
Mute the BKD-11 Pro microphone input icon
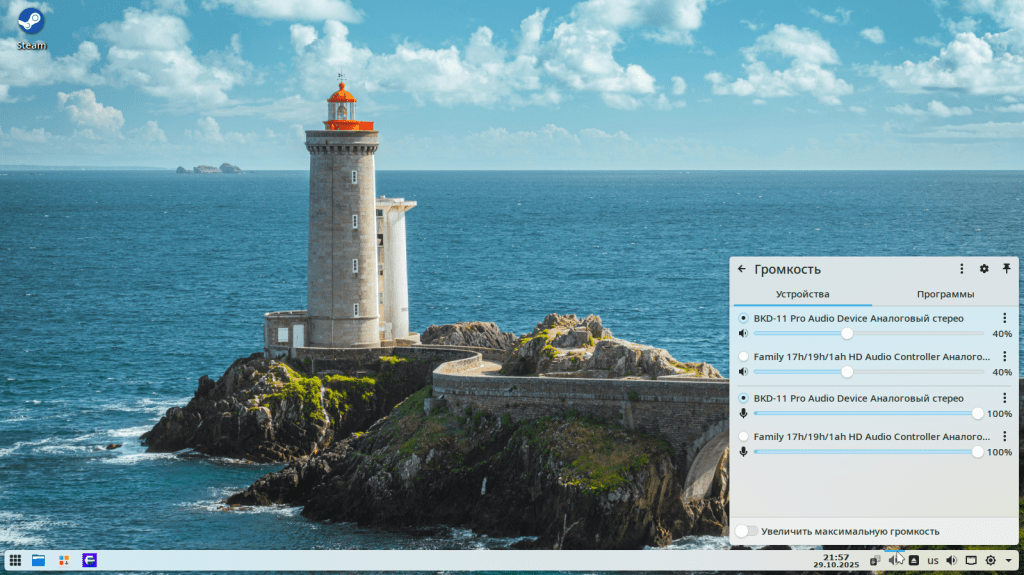[x=743, y=413]
